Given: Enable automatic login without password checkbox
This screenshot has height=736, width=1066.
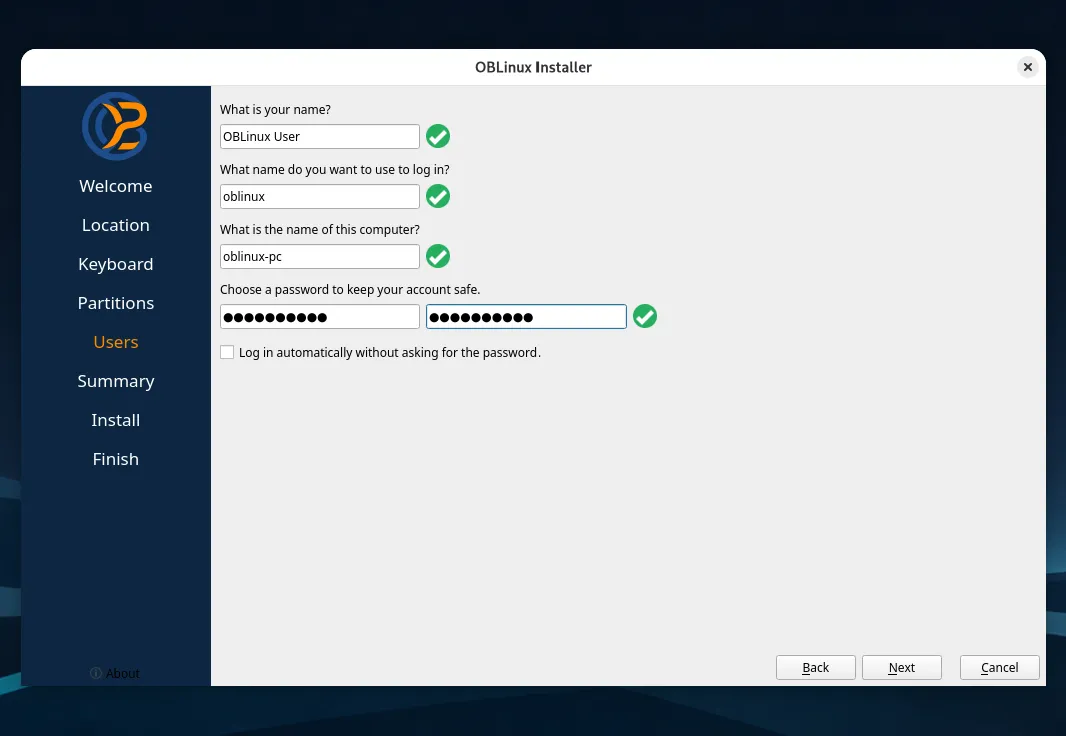Looking at the screenshot, I should coord(227,352).
